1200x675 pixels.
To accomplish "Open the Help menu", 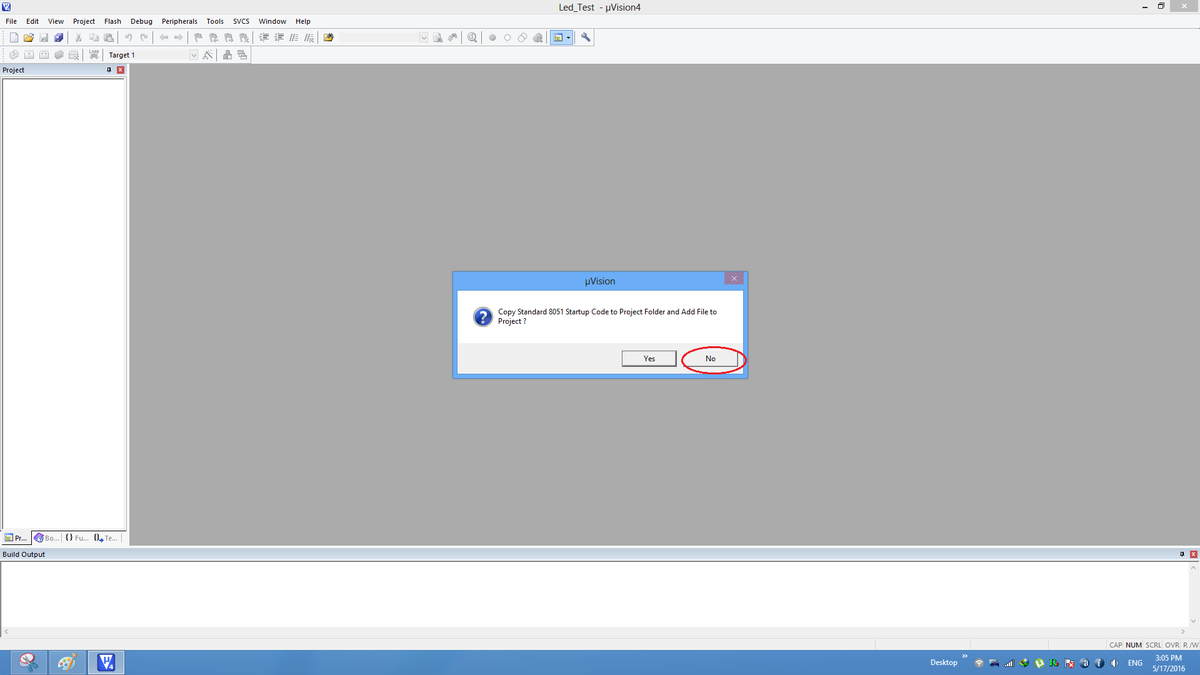I will (x=303, y=21).
